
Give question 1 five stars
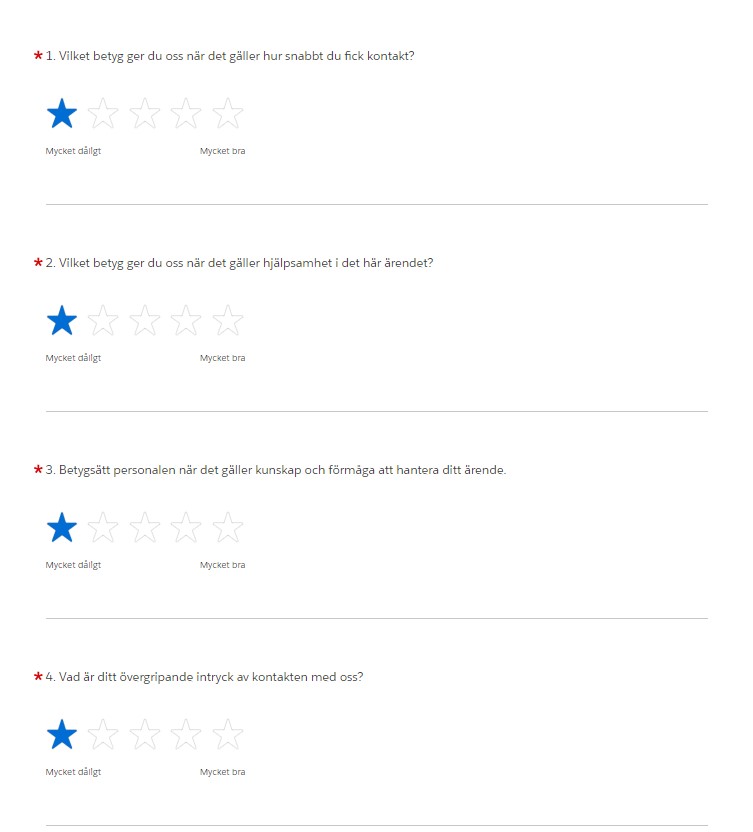(x=228, y=114)
